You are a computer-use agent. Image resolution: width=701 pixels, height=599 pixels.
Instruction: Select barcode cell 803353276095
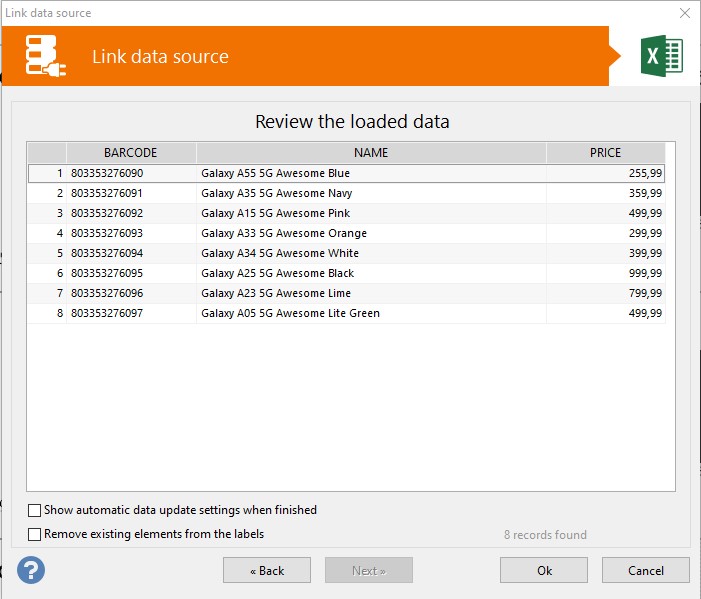[x=131, y=273]
